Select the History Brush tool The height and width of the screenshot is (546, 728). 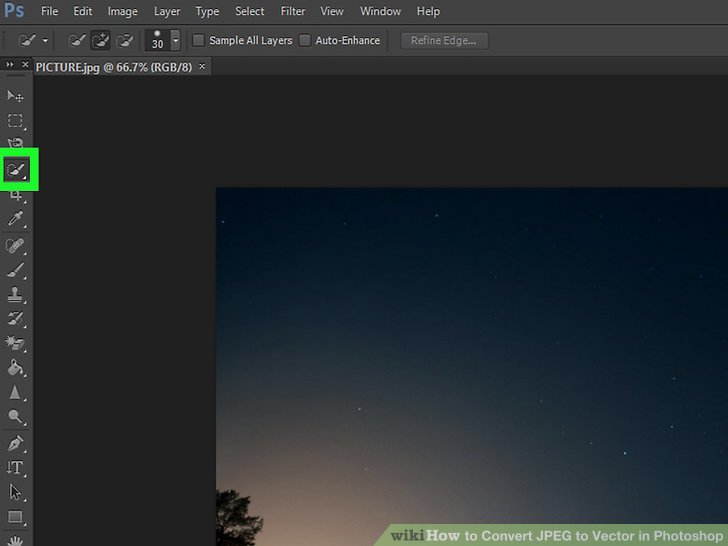[x=15, y=319]
